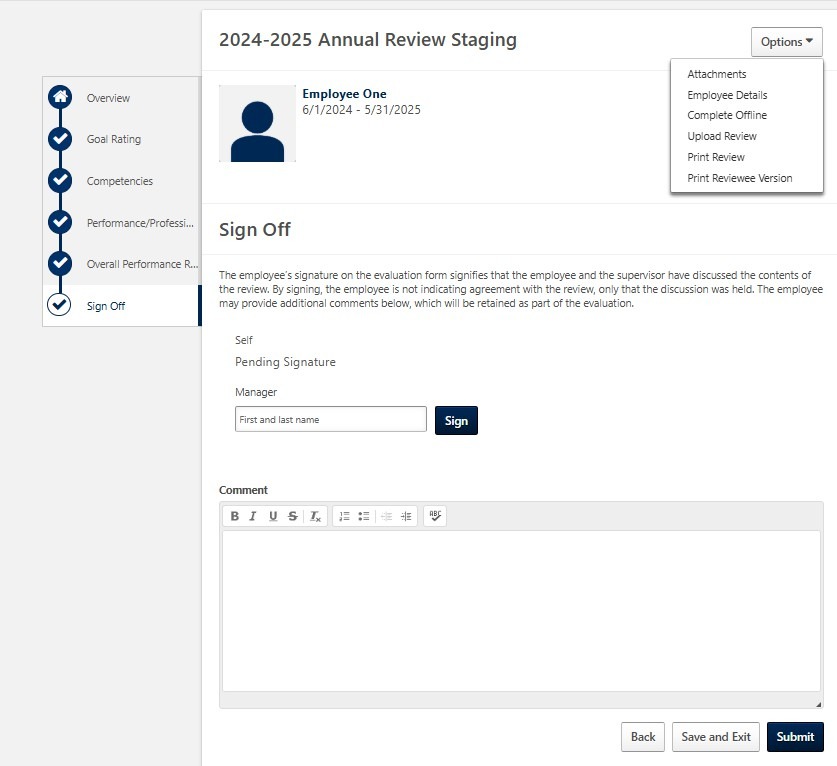Click the Sign button
The image size is (837, 766).
click(456, 421)
